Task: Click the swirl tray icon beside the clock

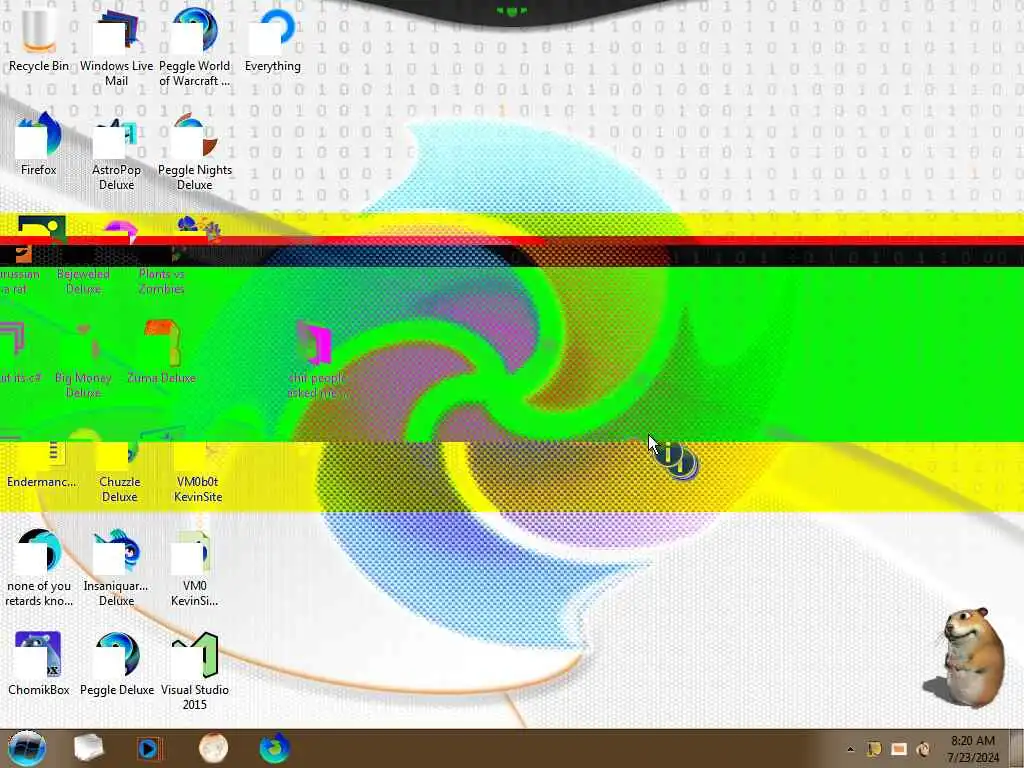Action: pos(923,749)
